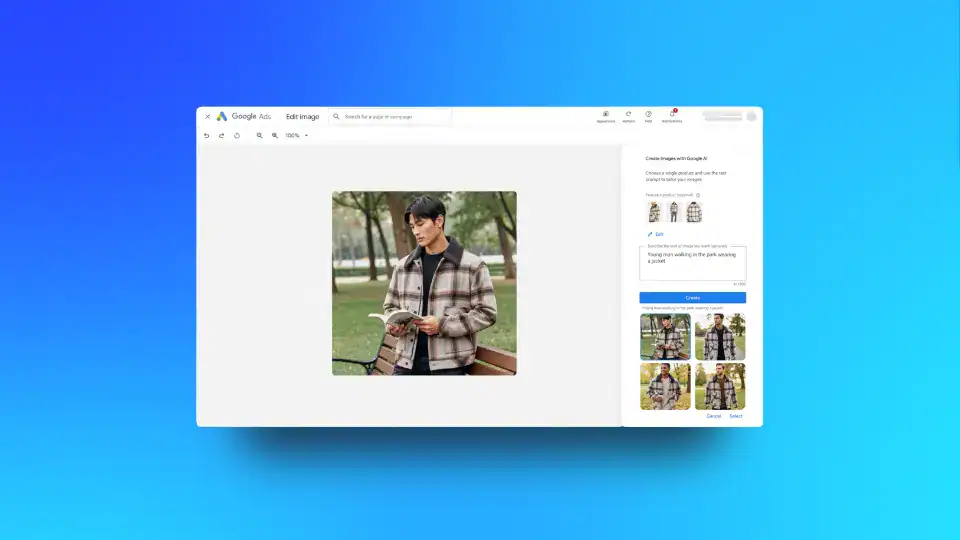Click the blue Create button
Screen dimensions: 960x540
[692, 298]
